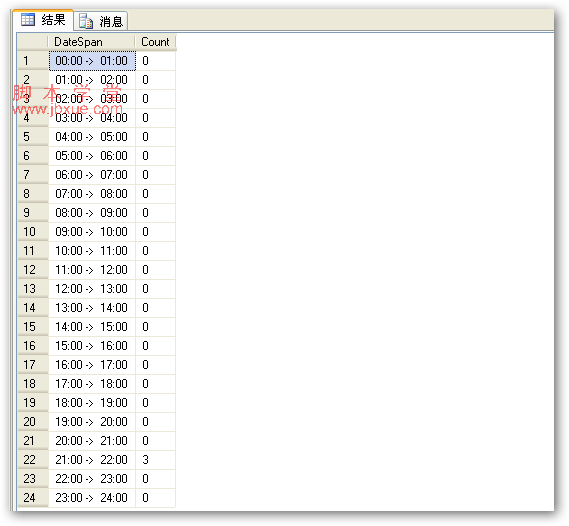Click the Count cell in row 5
This screenshot has height=526, width=569.
[x=156, y=137]
